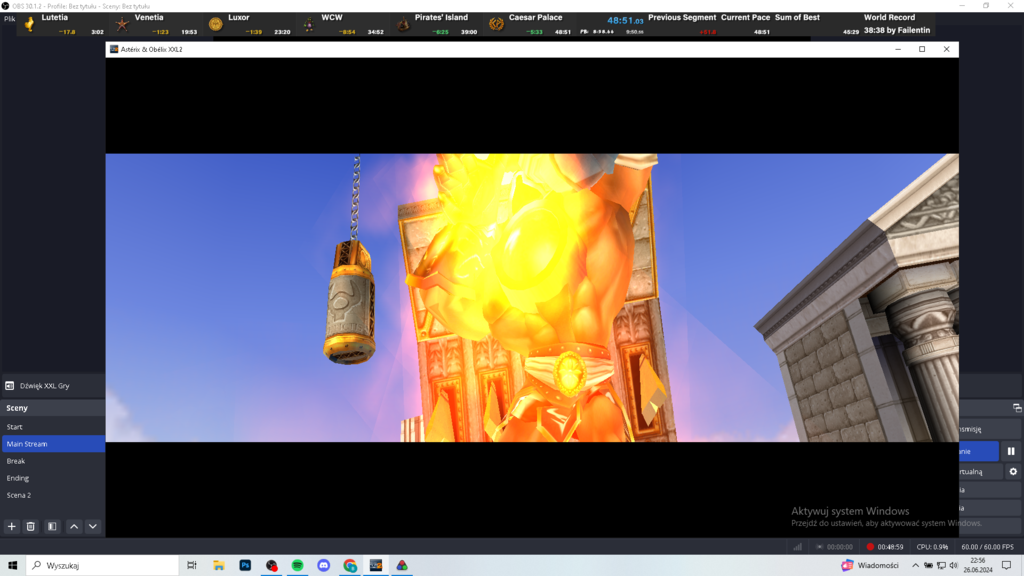Screen dimensions: 1024x576
Task: Click the Current Pace label
Action: coord(745,18)
